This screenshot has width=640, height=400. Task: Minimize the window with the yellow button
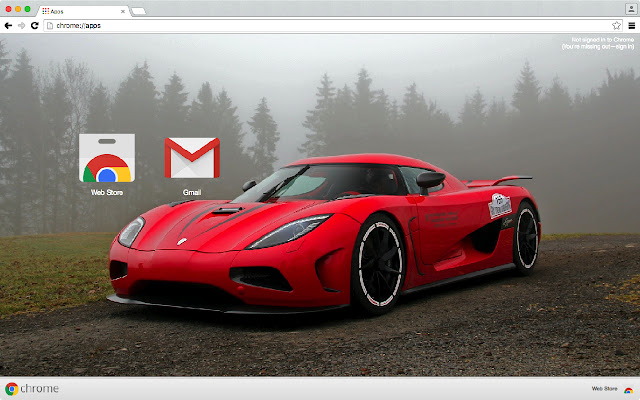[18, 9]
